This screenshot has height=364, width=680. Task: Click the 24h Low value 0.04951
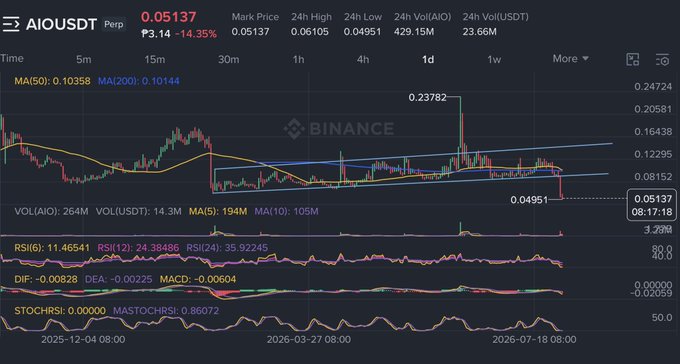coord(363,32)
